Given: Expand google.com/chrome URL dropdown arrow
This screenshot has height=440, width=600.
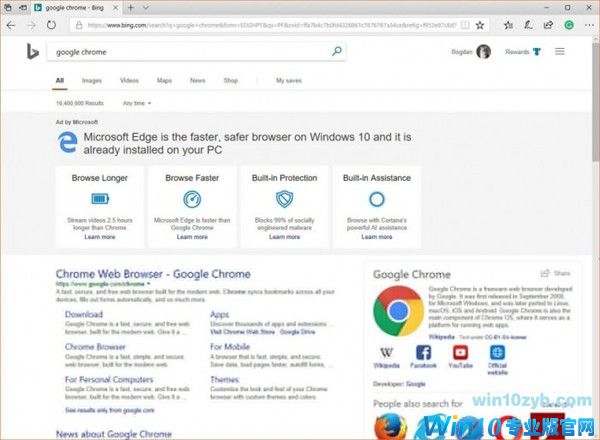Looking at the screenshot, I should 148,284.
